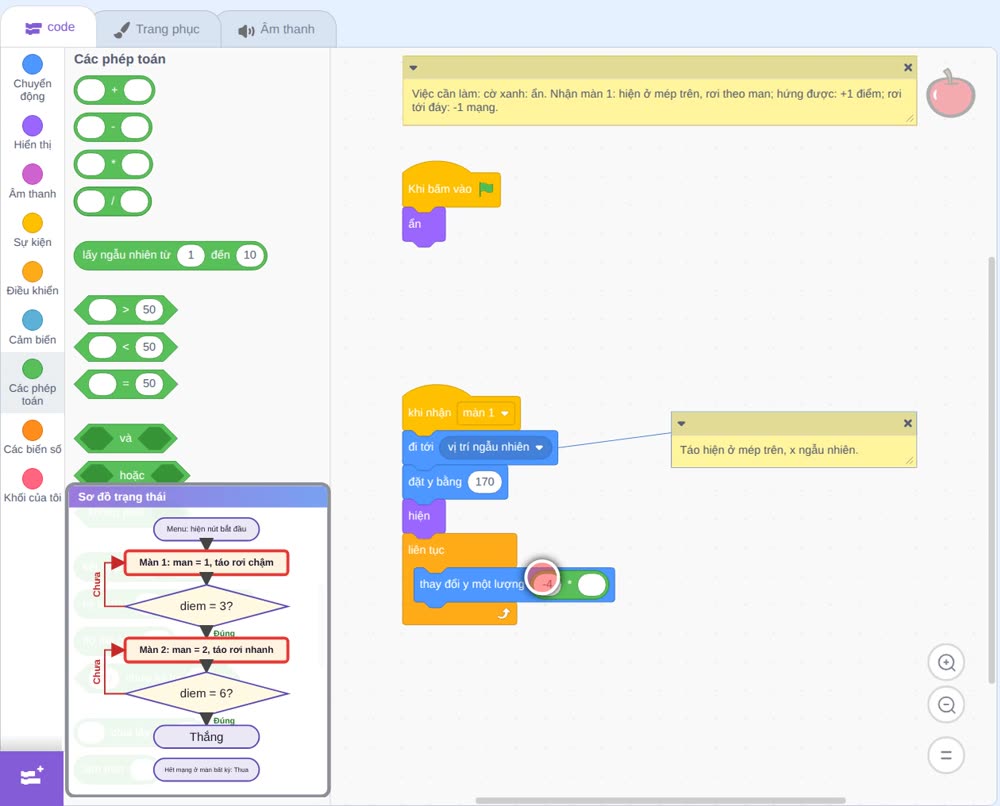Select the equals comparison block
Screen dimensions: 1000x806
126,384
